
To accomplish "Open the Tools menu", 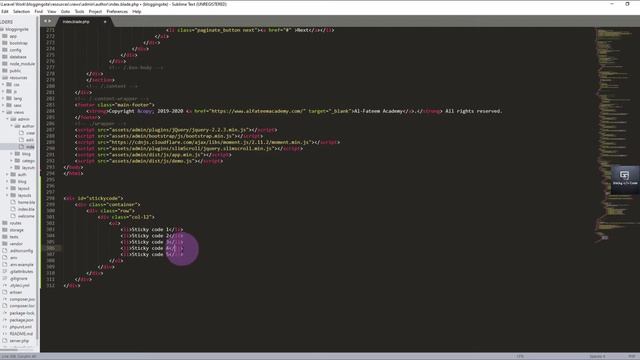I will (x=79, y=11).
